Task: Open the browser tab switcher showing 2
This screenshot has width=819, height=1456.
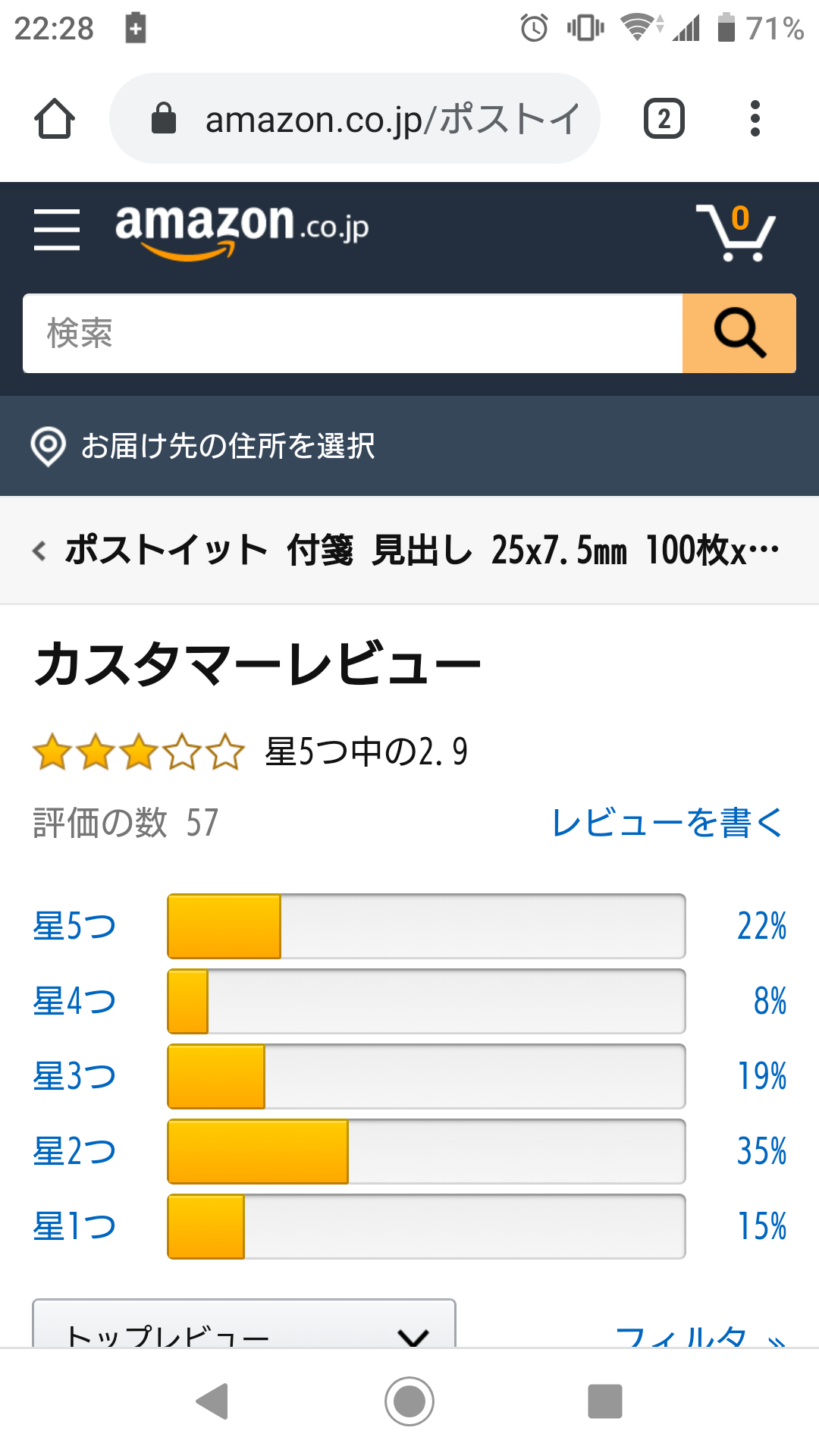Action: (664, 119)
